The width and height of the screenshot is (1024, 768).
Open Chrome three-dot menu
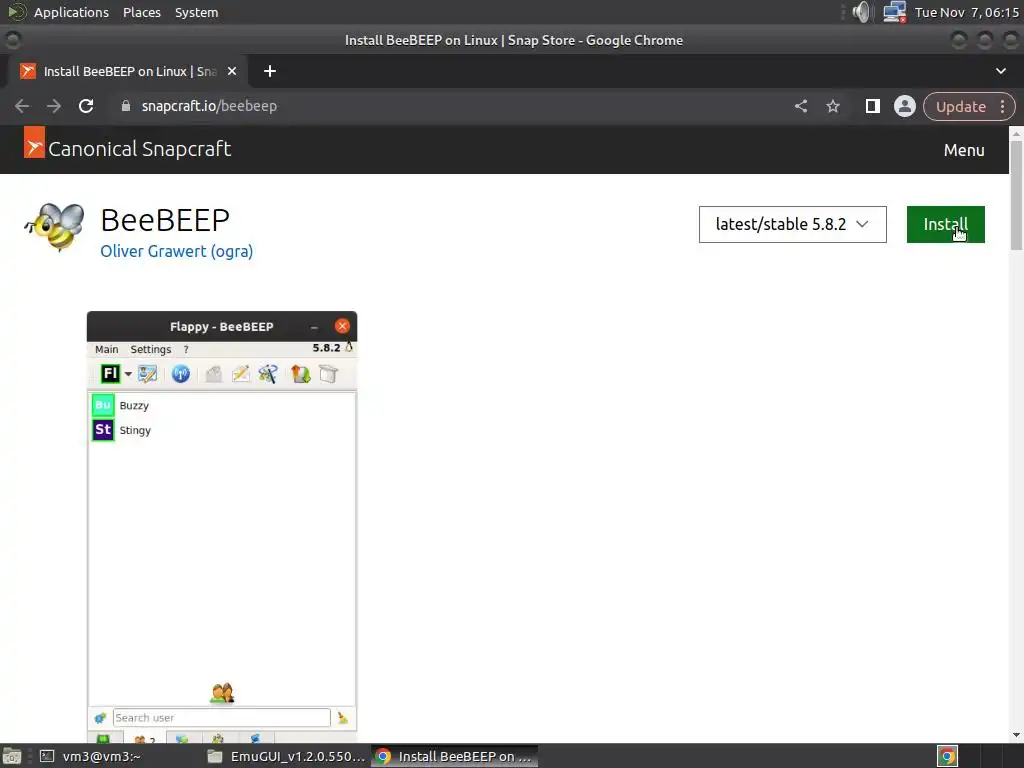[1002, 106]
